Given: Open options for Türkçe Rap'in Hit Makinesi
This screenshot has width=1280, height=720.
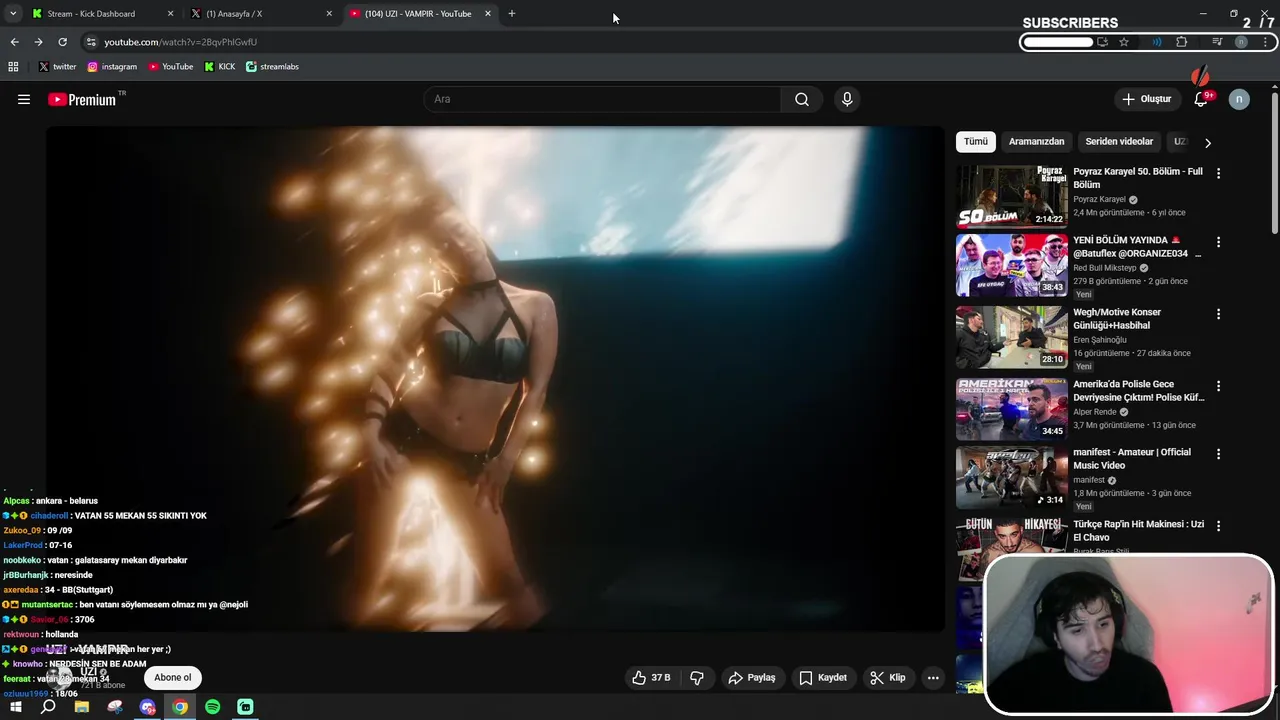Looking at the screenshot, I should [x=1218, y=526].
